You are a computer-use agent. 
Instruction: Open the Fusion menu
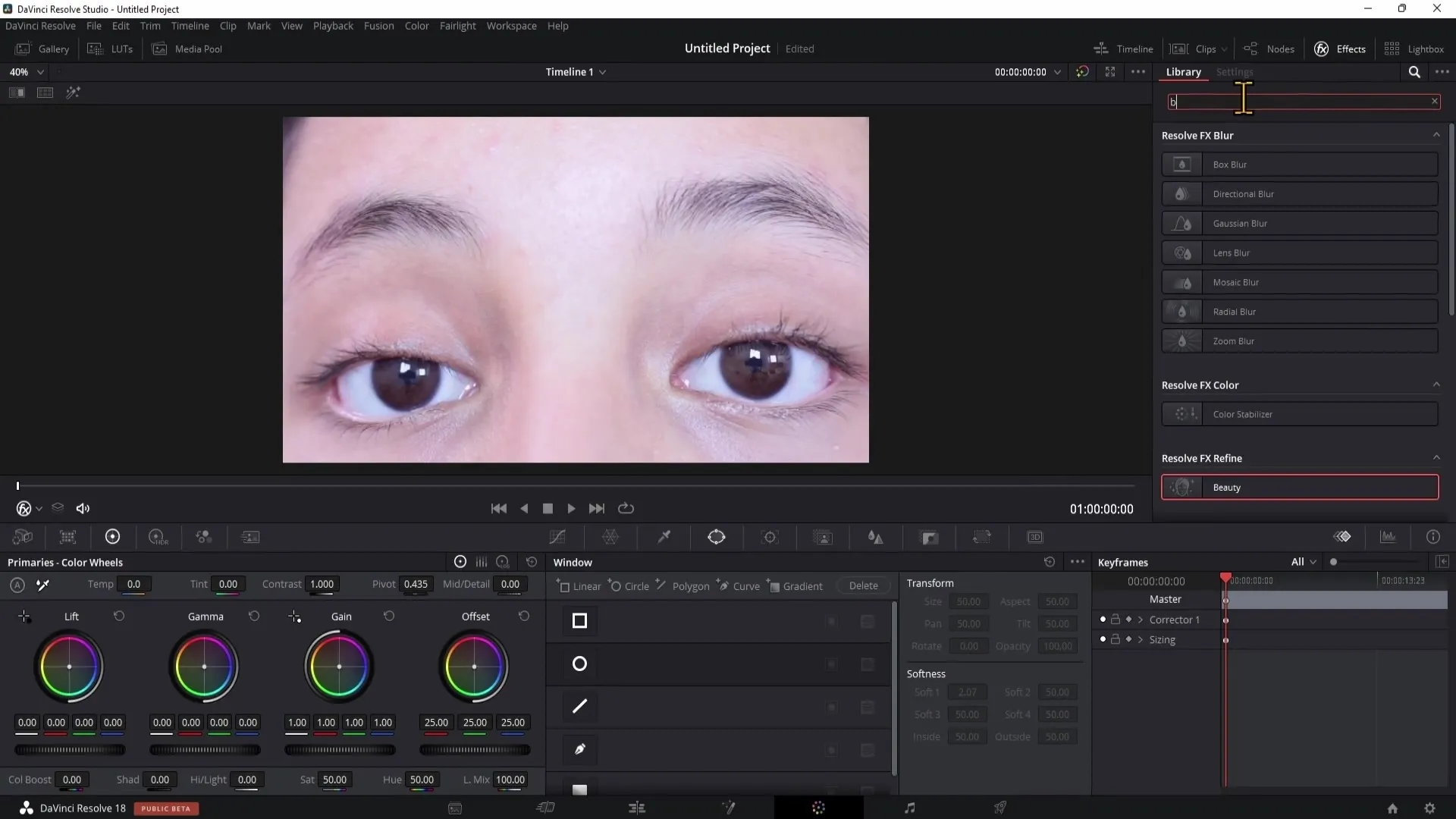pyautogui.click(x=378, y=26)
